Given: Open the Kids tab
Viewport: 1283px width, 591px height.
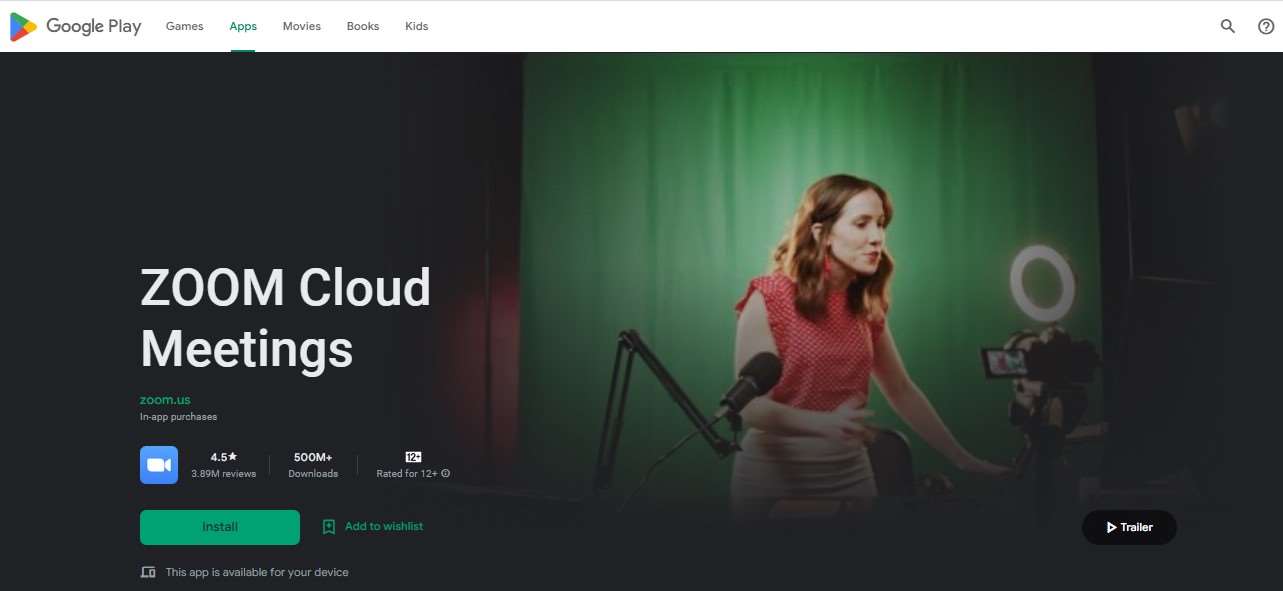Looking at the screenshot, I should click(417, 26).
